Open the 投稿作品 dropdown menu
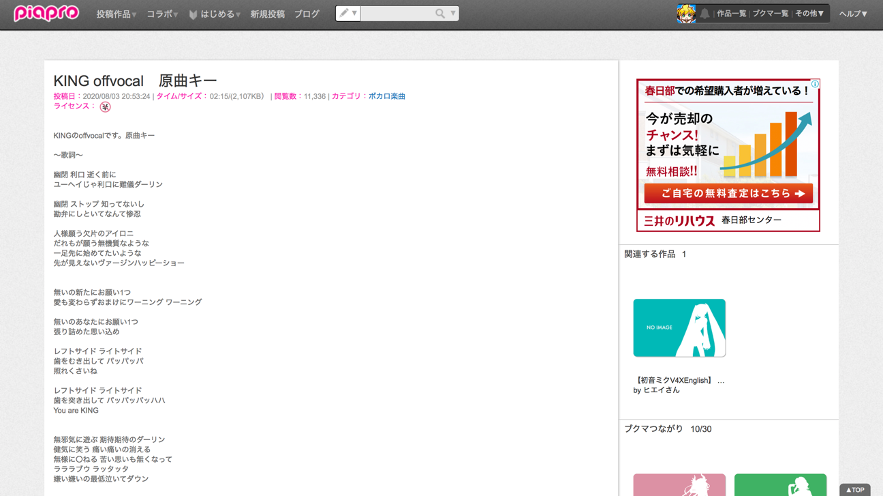 (116, 14)
